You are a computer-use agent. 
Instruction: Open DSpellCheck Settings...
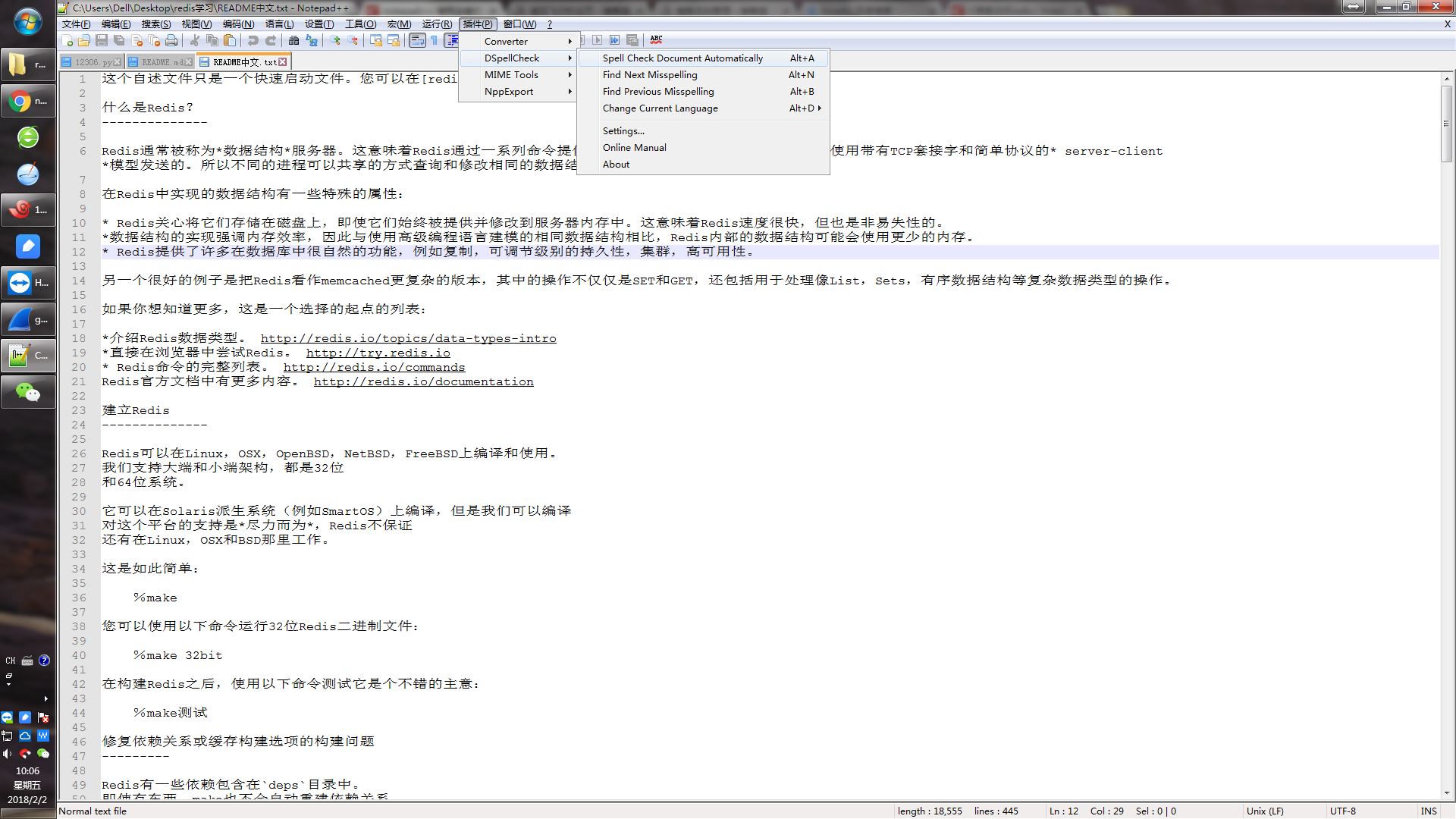point(703,131)
